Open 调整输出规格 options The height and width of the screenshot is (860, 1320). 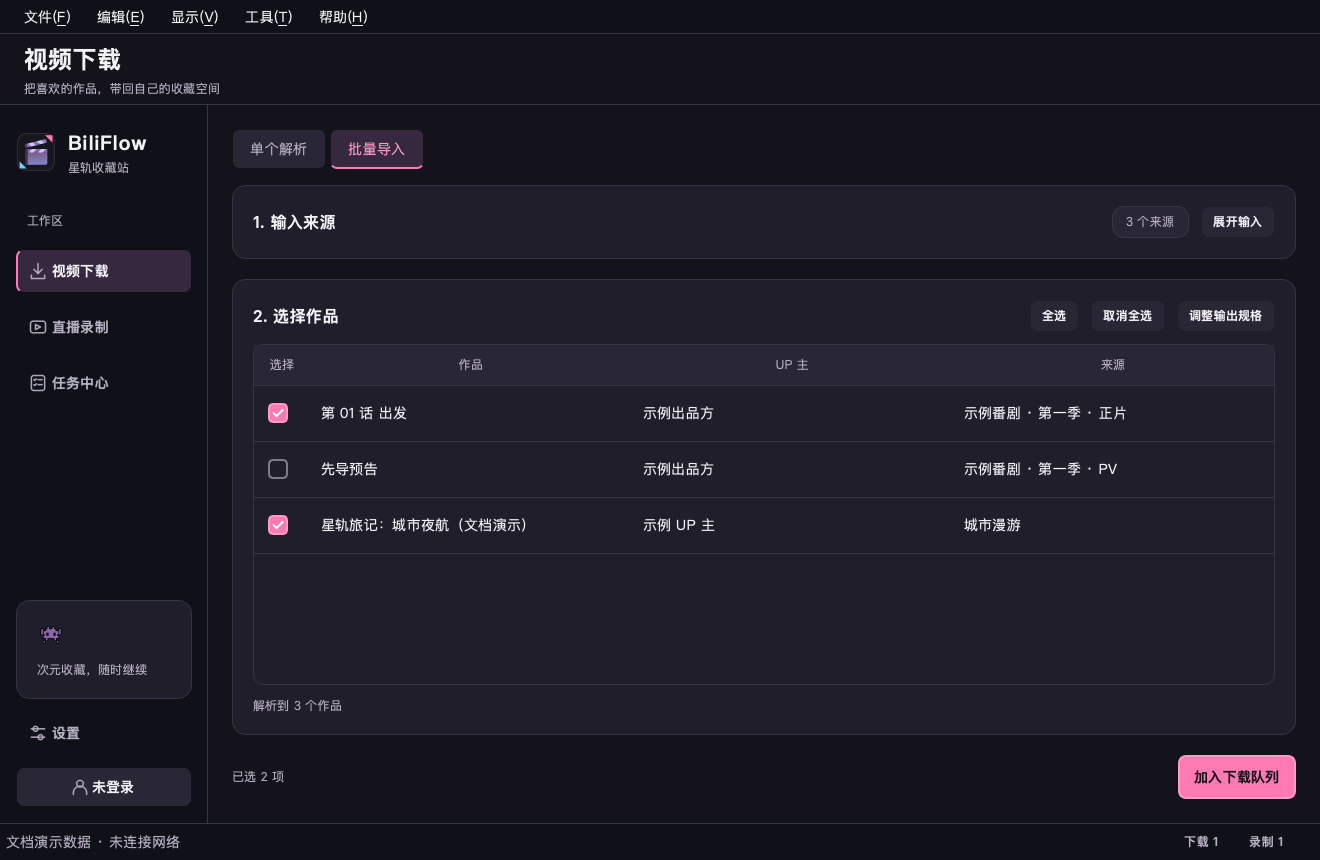click(x=1225, y=316)
